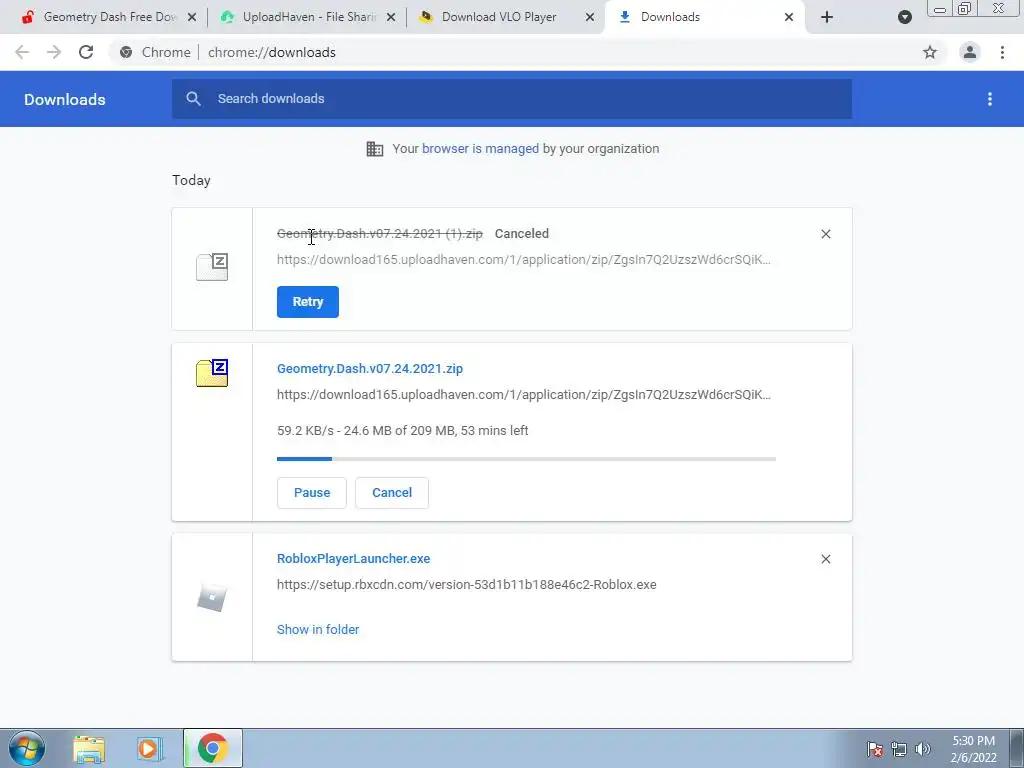Image resolution: width=1024 pixels, height=768 pixels.
Task: Open File Explorer from the taskbar
Action: [89, 749]
